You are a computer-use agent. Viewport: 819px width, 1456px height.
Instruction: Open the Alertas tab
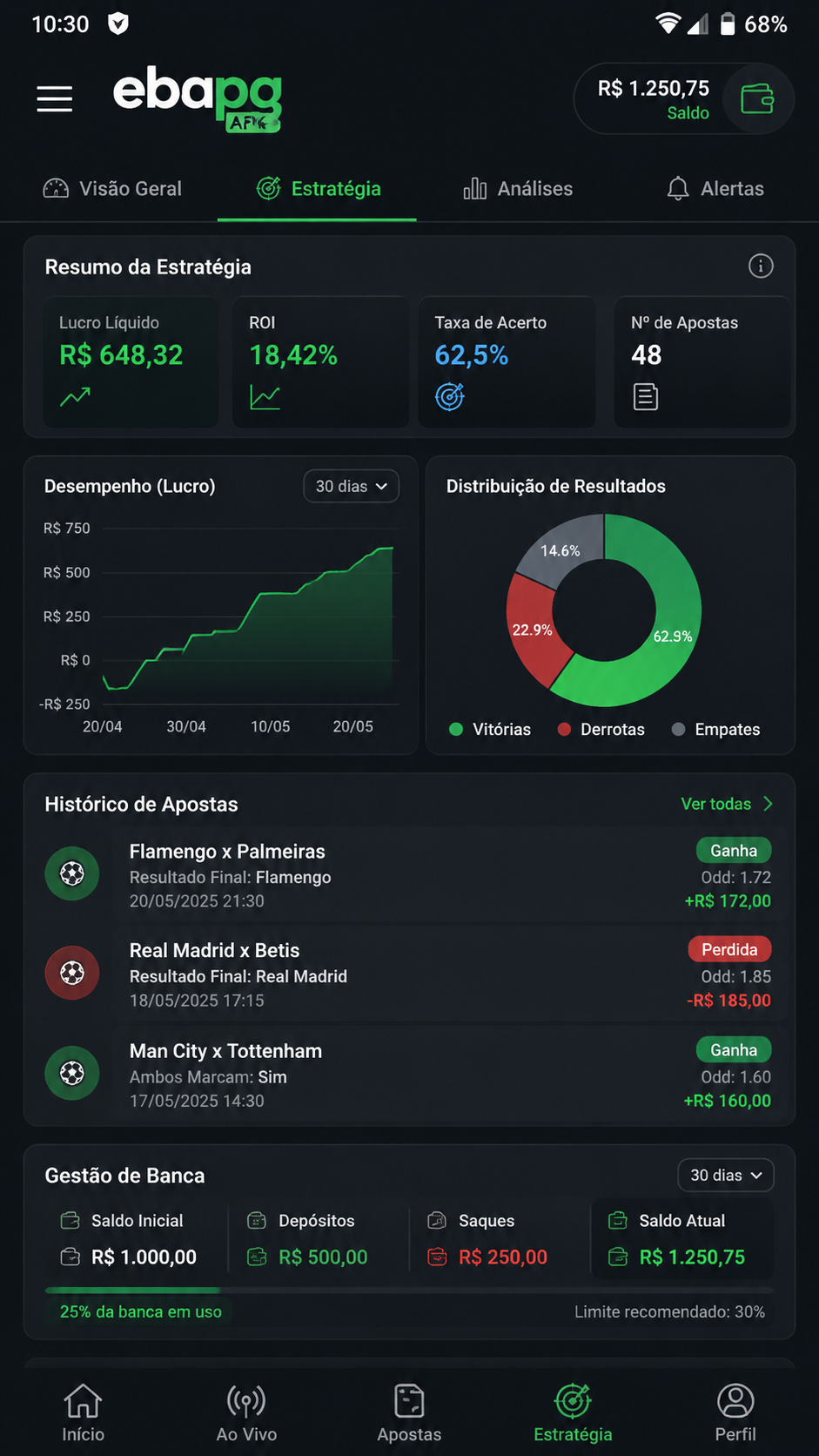(715, 189)
